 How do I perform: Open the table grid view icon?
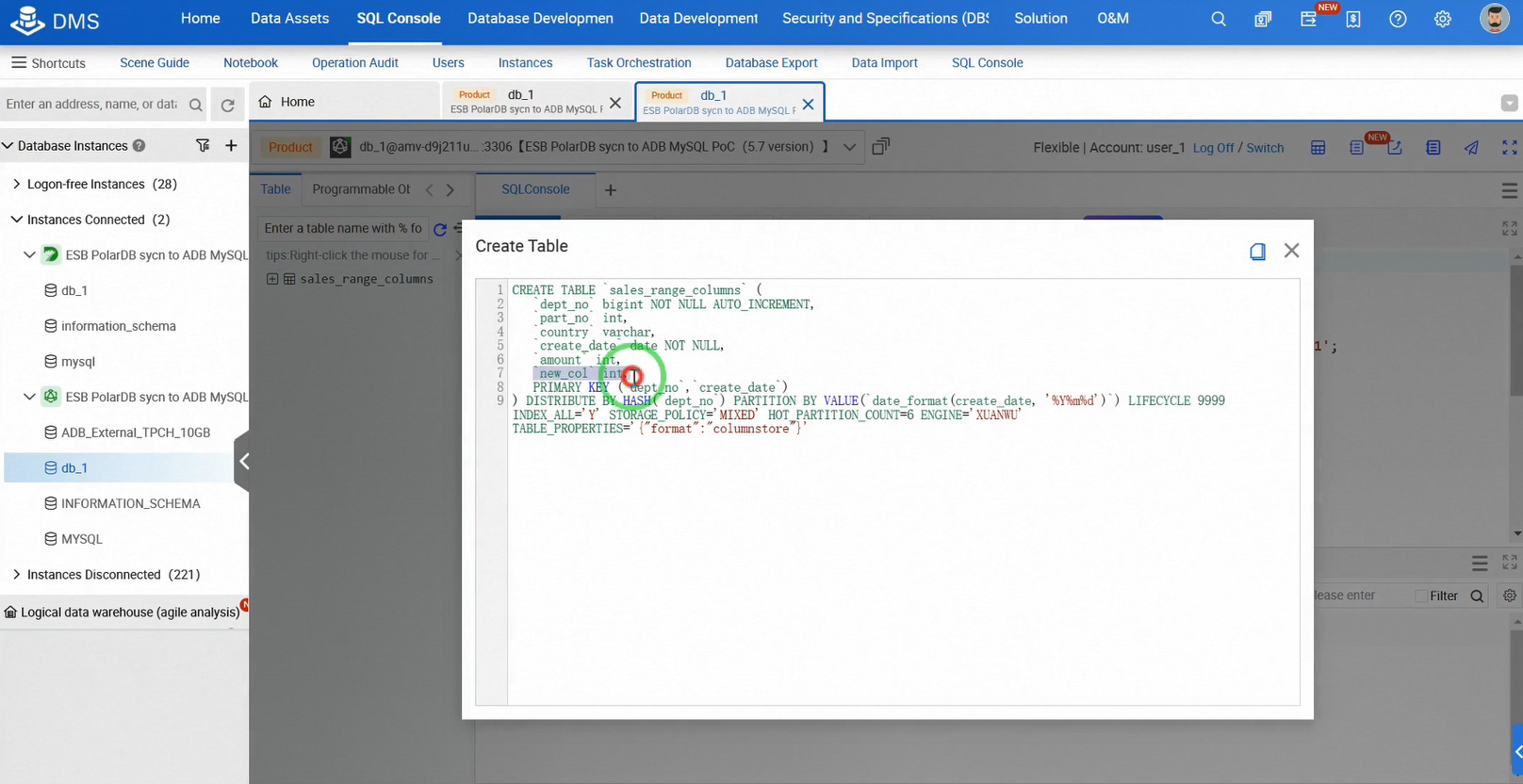click(1318, 148)
